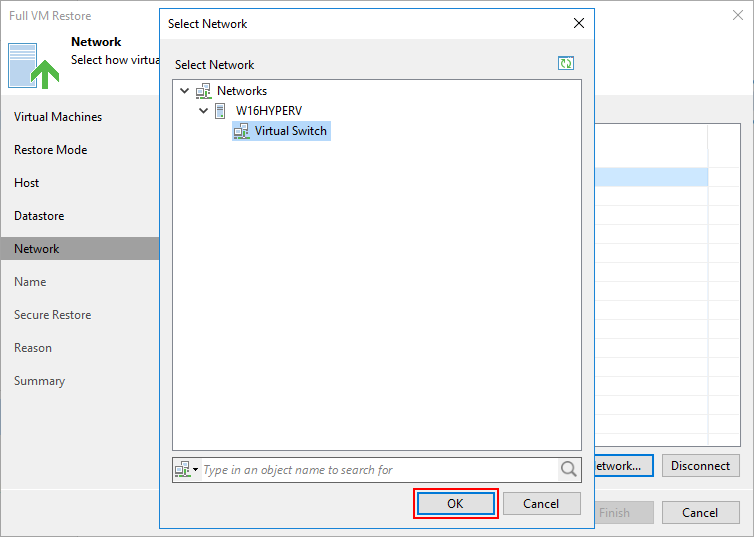The height and width of the screenshot is (537, 754).
Task: Click the Virtual Switch network icon
Action: [241, 131]
